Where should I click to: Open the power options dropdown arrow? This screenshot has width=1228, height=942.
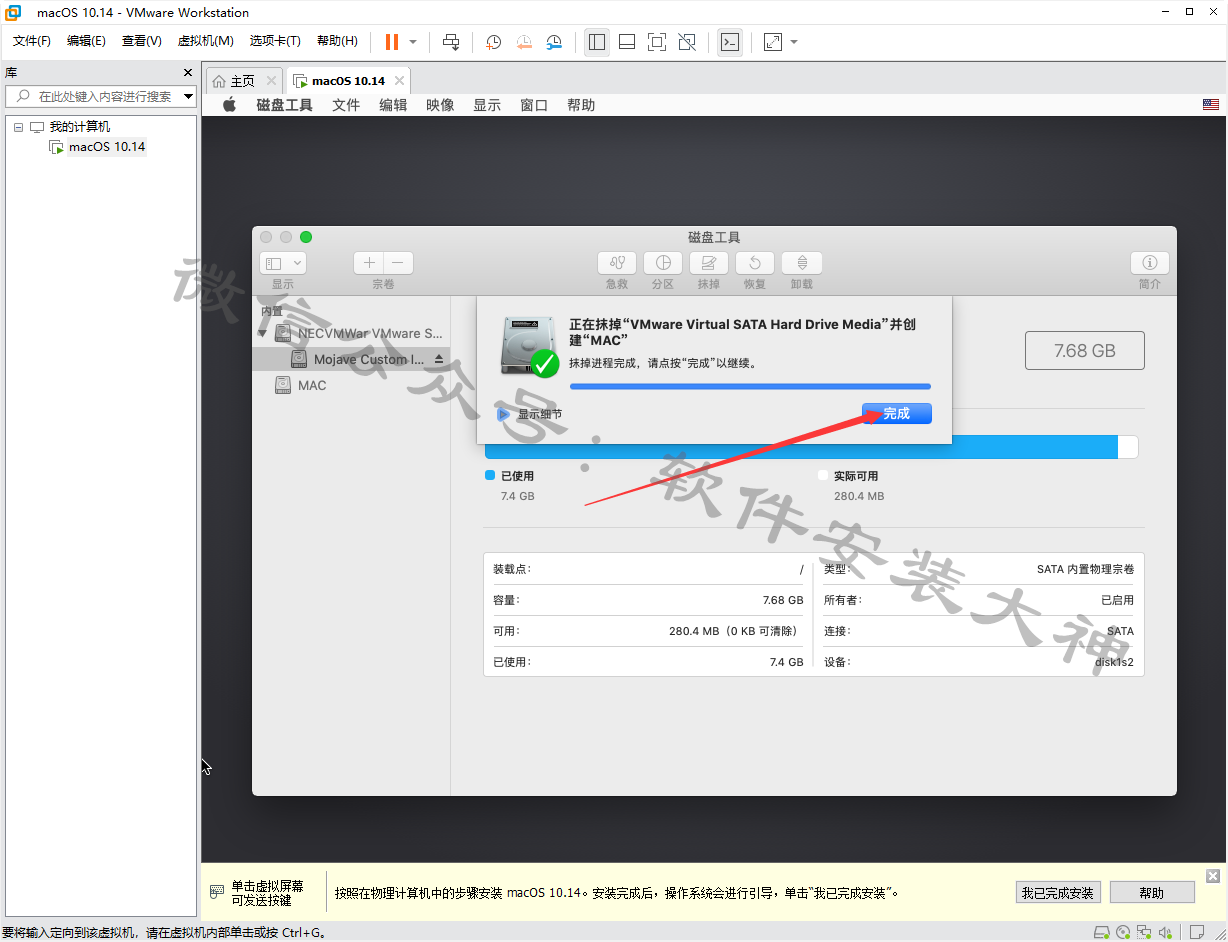[x=413, y=42]
